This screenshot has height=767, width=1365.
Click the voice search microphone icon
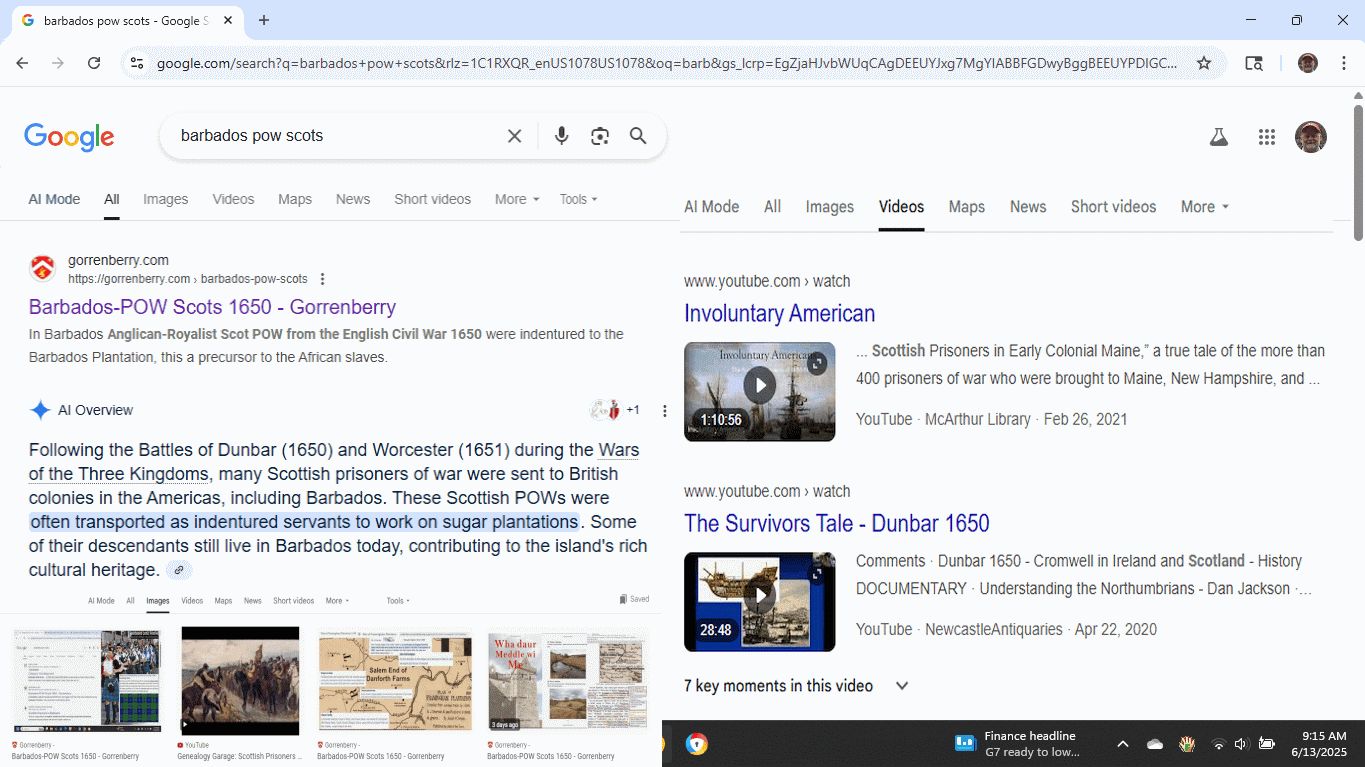point(561,136)
